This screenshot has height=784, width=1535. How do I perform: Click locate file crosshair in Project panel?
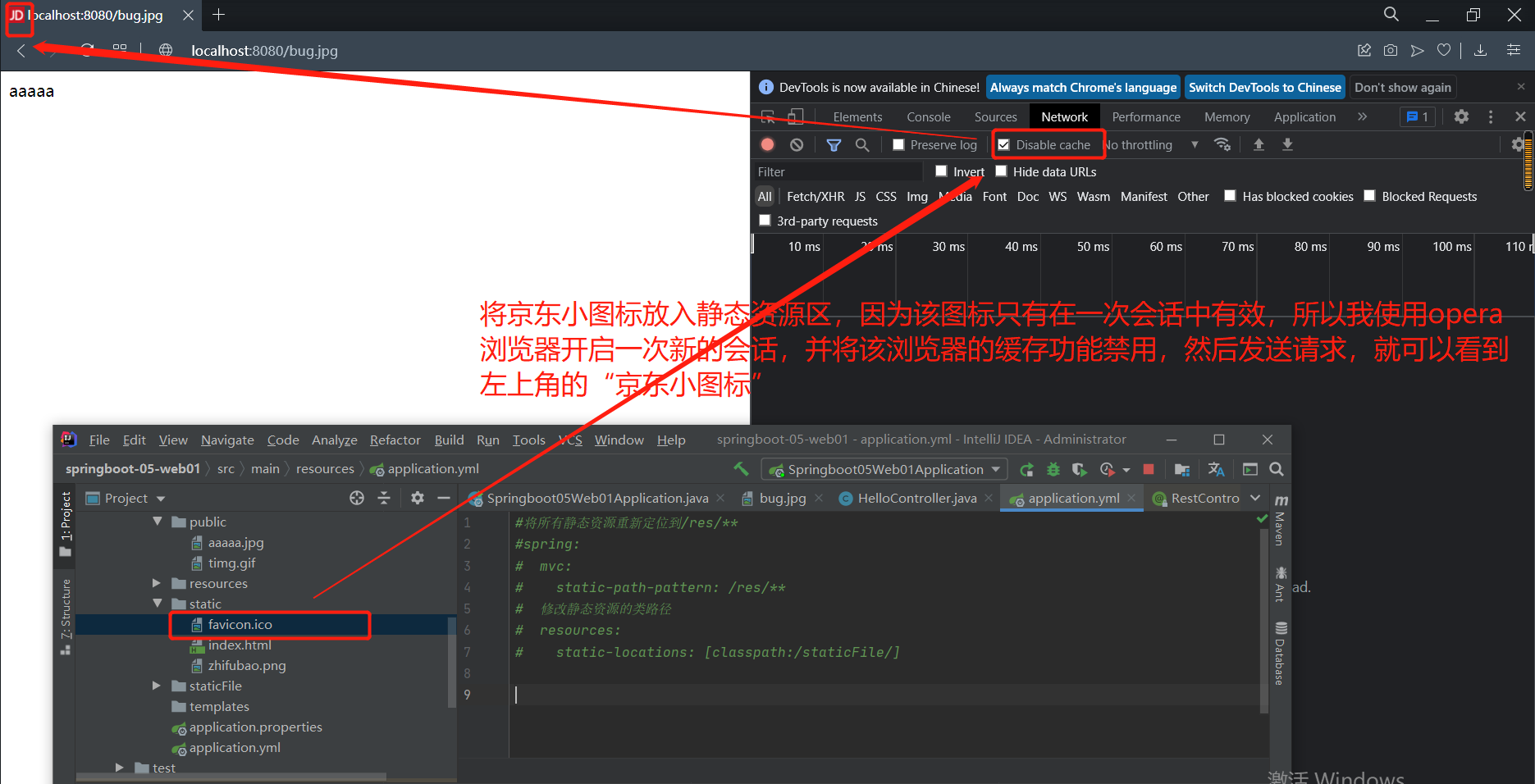tap(357, 498)
